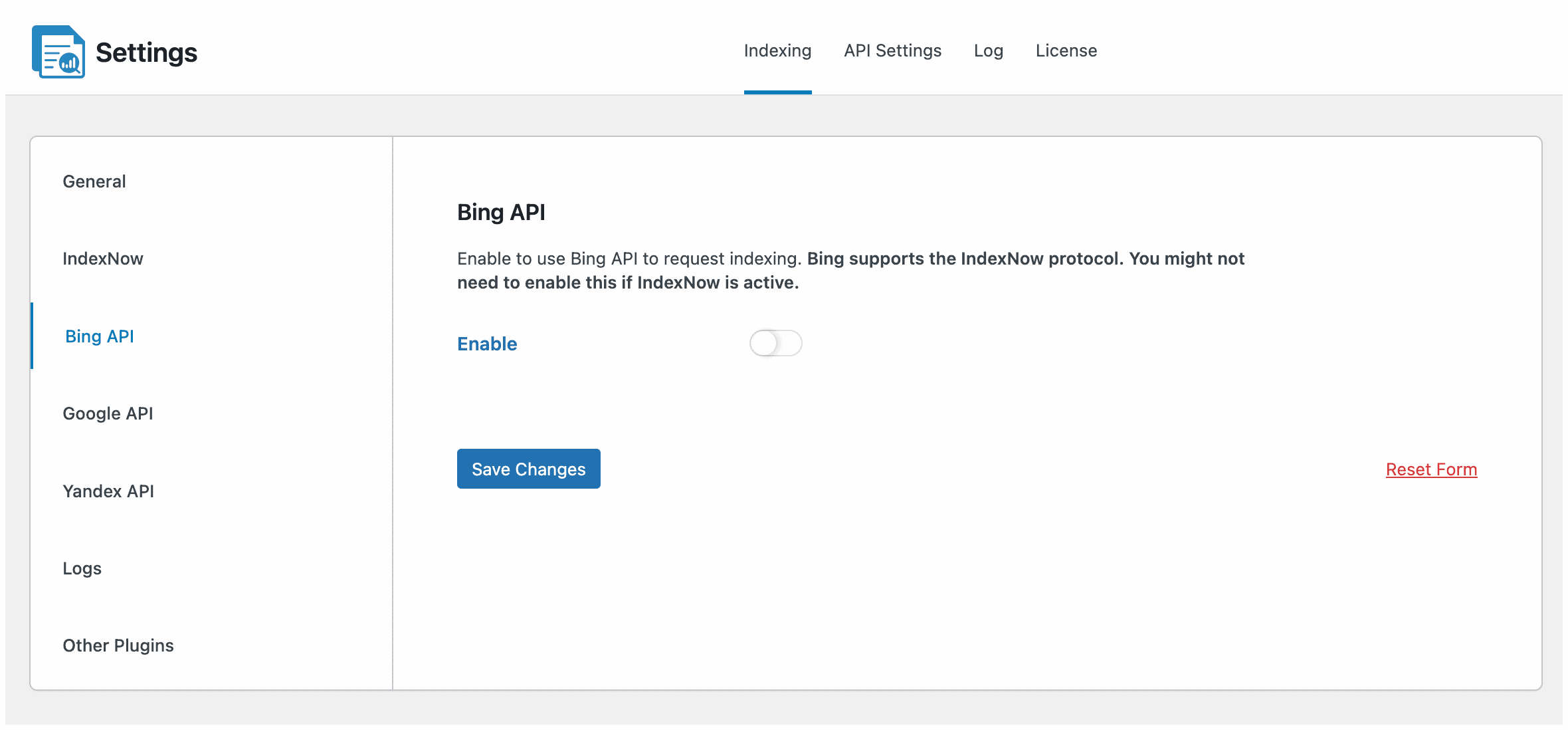Click the Save Changes button
The height and width of the screenshot is (730, 1568).
pyautogui.click(x=528, y=469)
